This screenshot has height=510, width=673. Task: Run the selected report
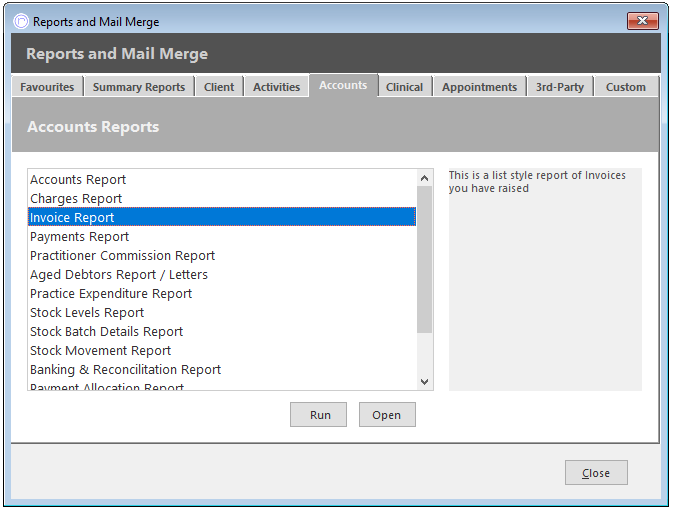[x=318, y=415]
